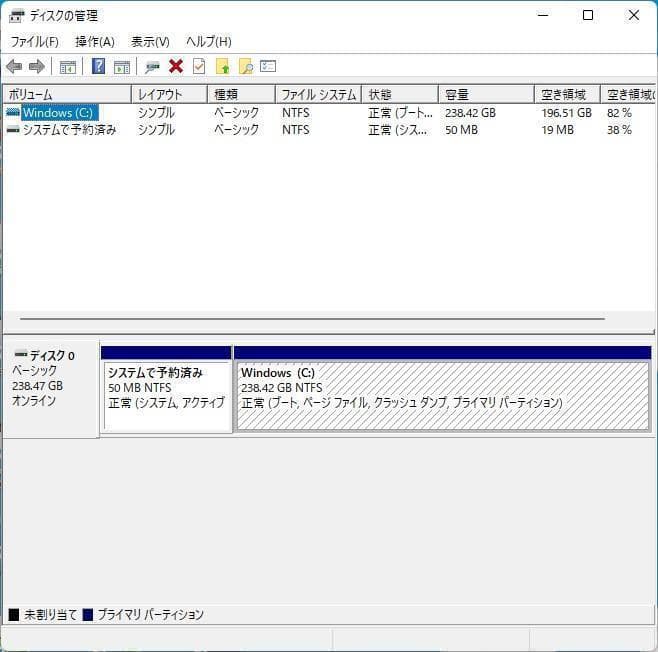Click the red X delete icon
This screenshot has width=658, height=652.
(x=176, y=66)
